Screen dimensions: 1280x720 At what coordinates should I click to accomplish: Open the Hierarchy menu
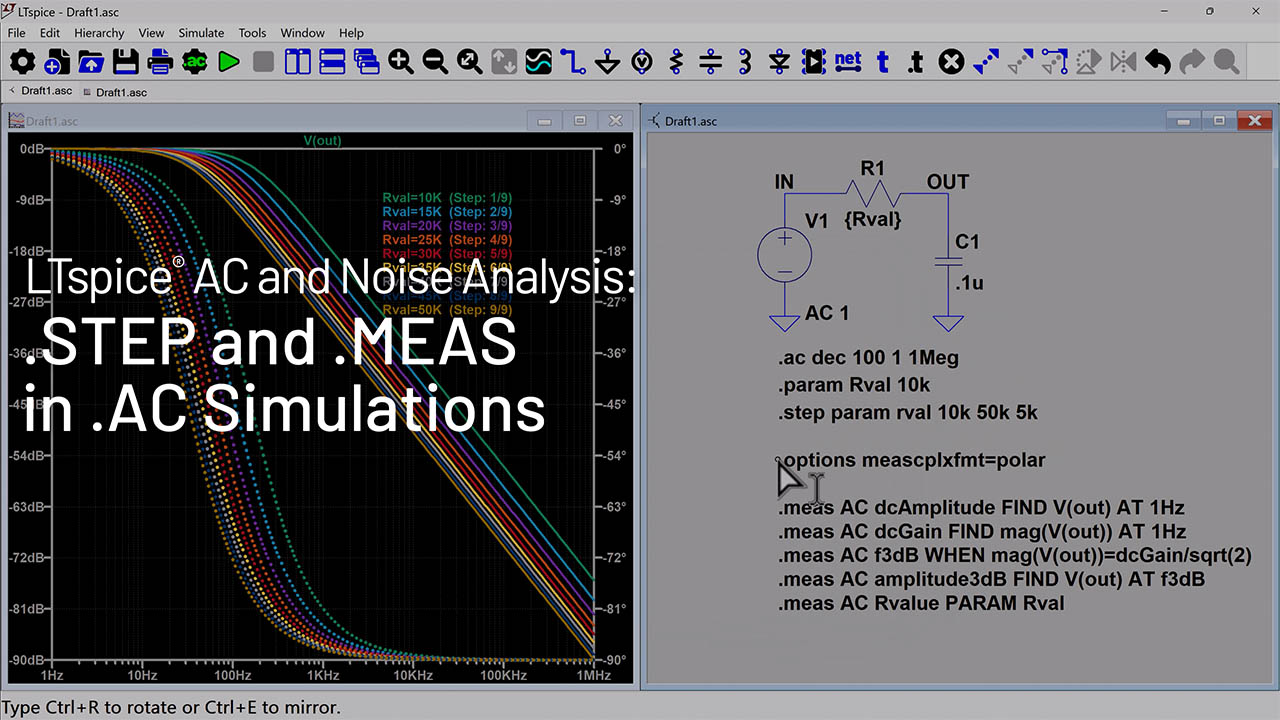click(x=99, y=33)
